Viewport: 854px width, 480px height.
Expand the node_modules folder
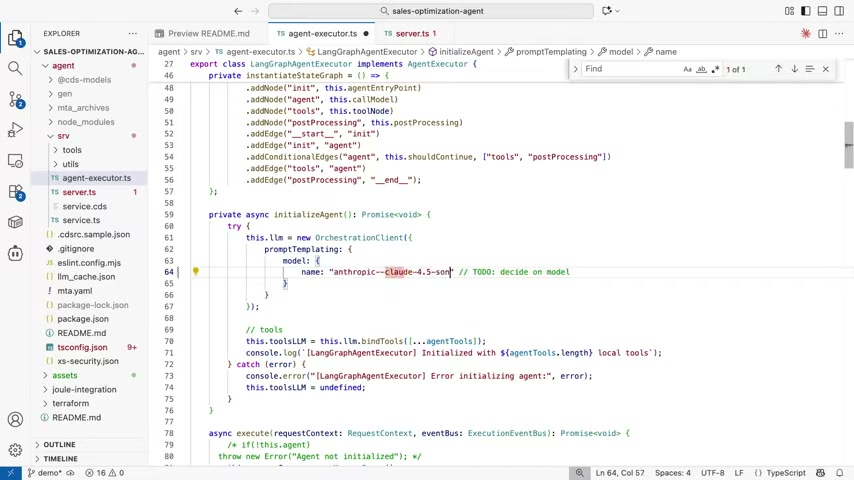click(x=51, y=122)
